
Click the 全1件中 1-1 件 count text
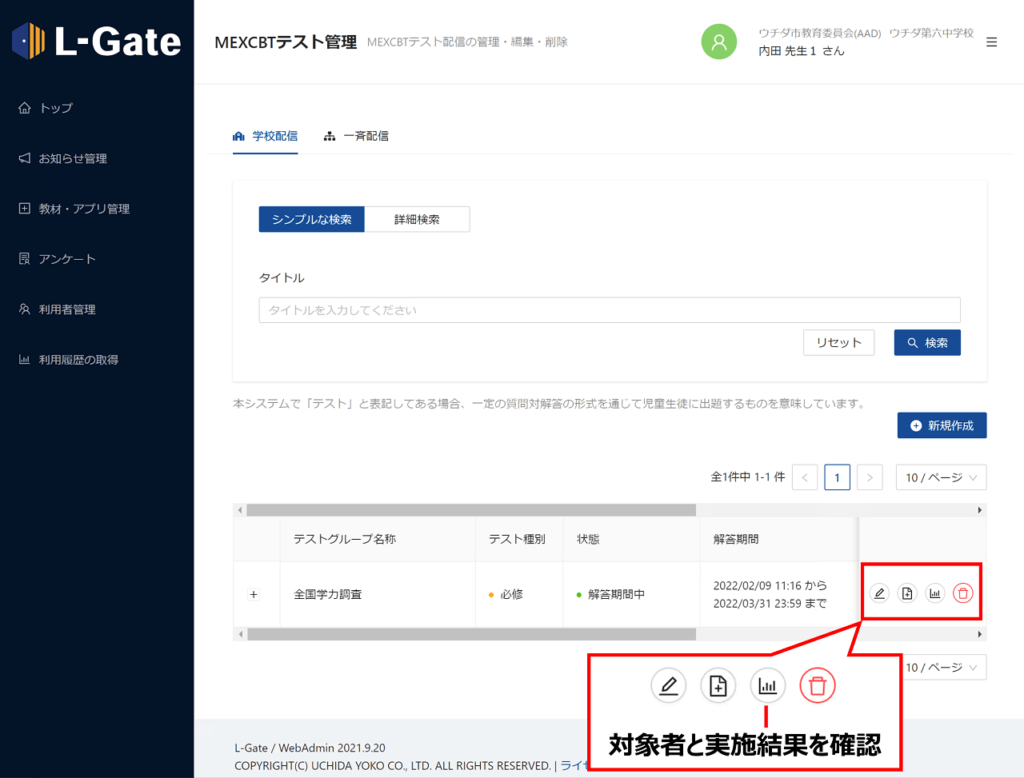[x=748, y=477]
